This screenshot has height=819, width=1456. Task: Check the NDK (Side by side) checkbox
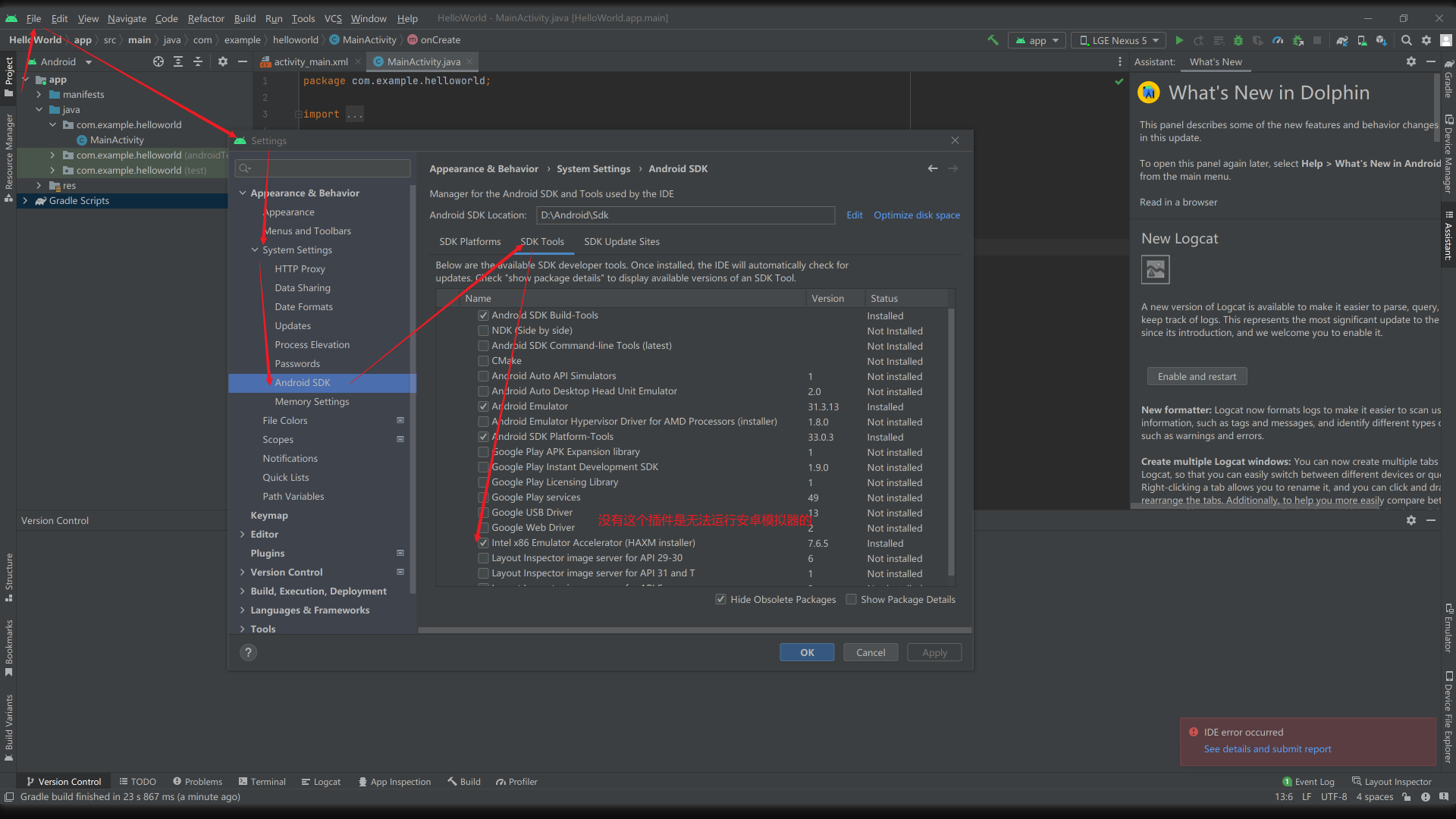coord(483,331)
